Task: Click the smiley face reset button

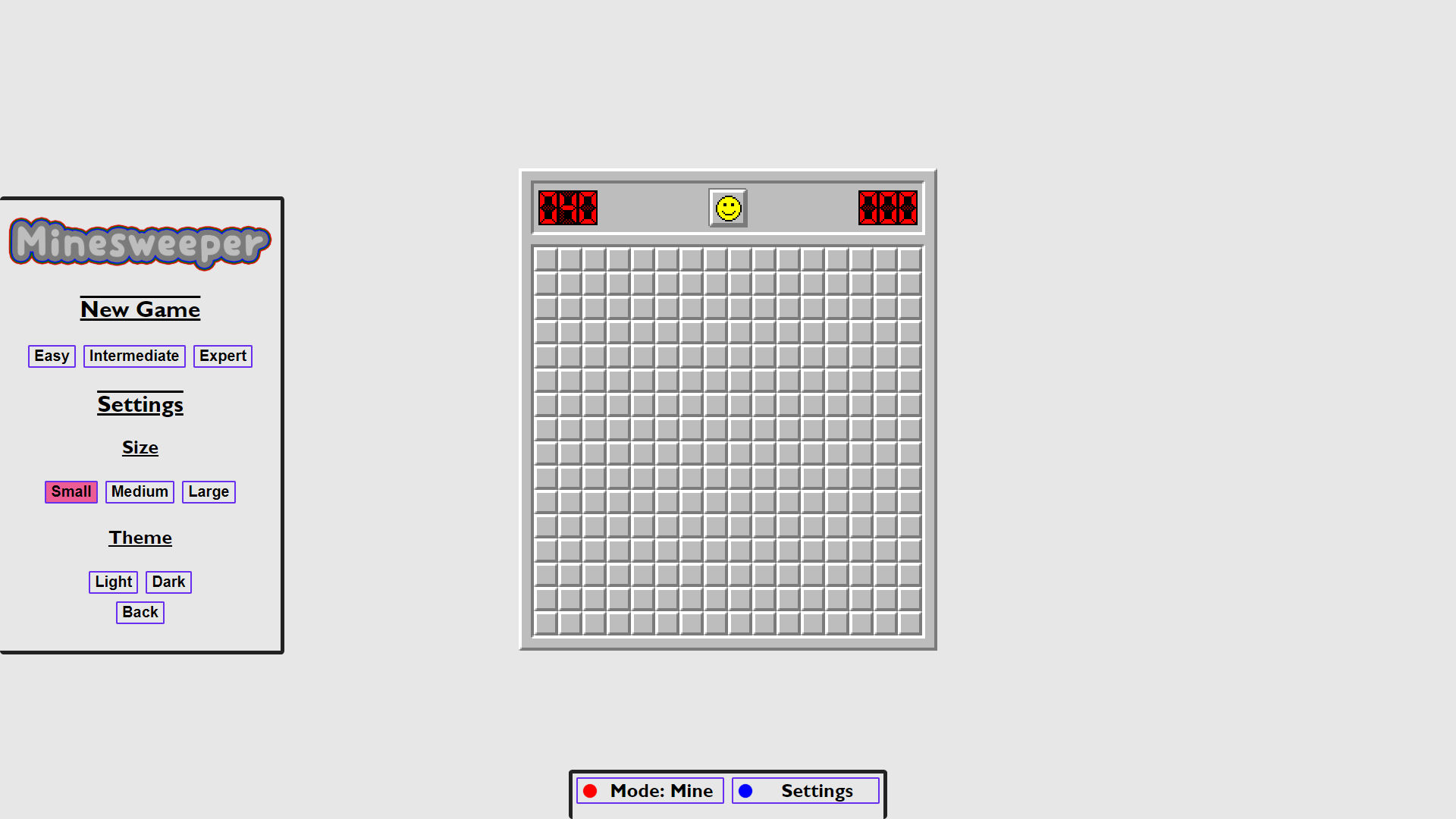Action: point(728,207)
